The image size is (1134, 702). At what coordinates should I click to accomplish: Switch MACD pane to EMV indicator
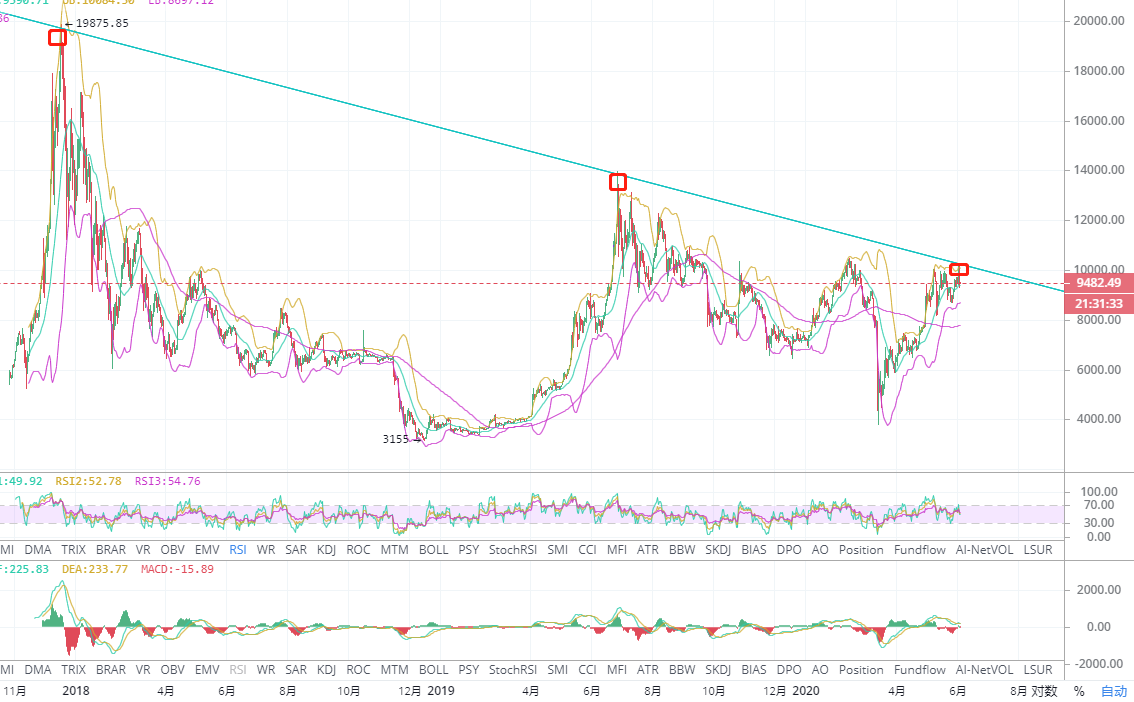pos(207,669)
